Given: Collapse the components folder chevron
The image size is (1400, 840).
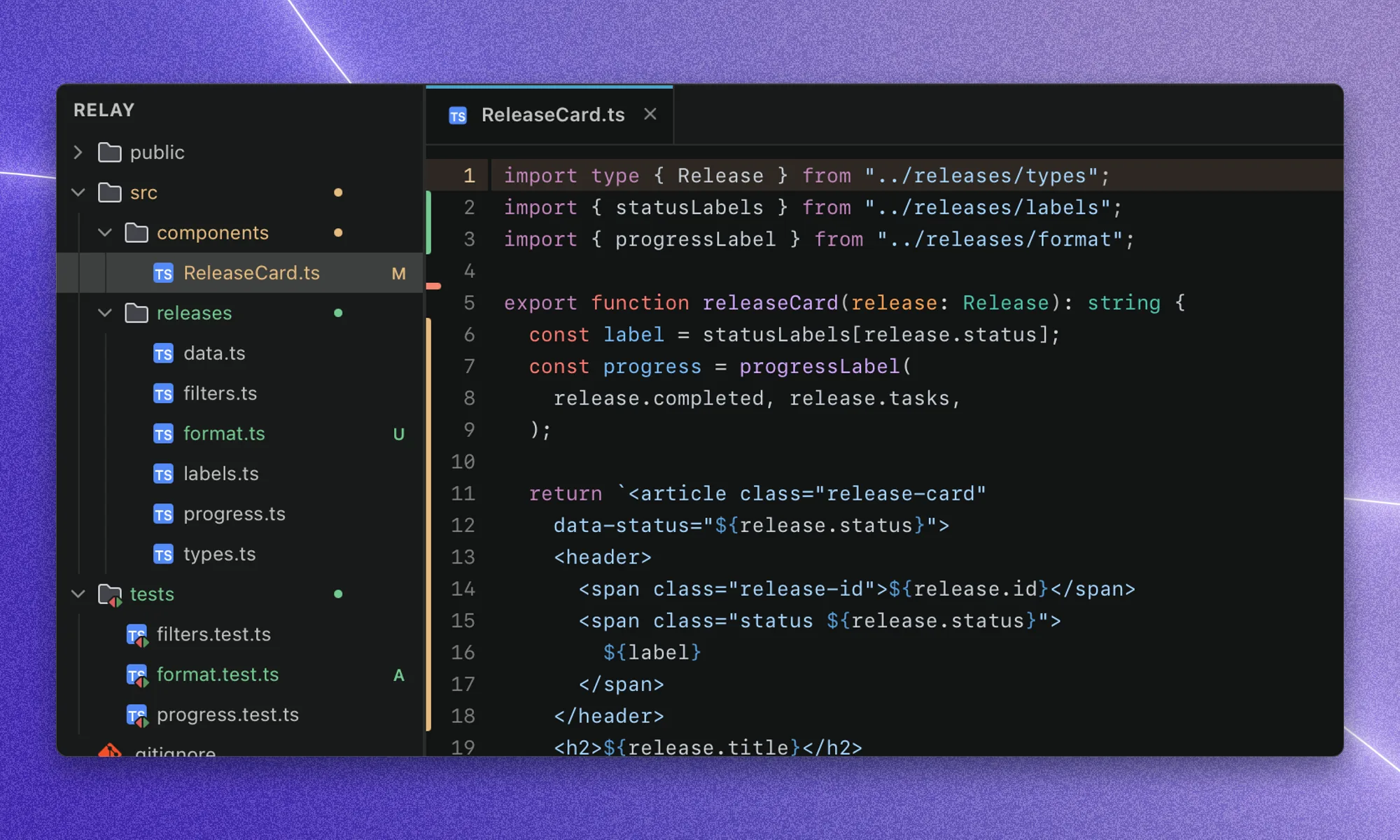Looking at the screenshot, I should pos(105,232).
